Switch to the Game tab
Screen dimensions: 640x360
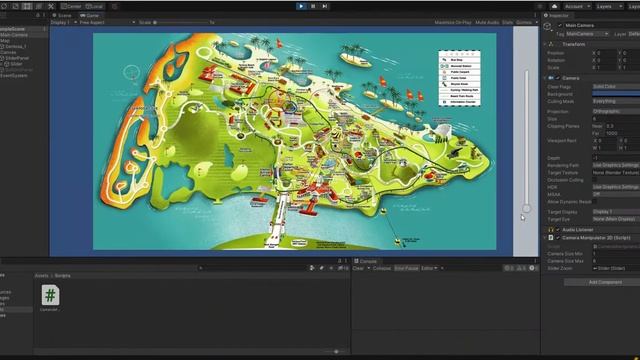[x=89, y=16]
